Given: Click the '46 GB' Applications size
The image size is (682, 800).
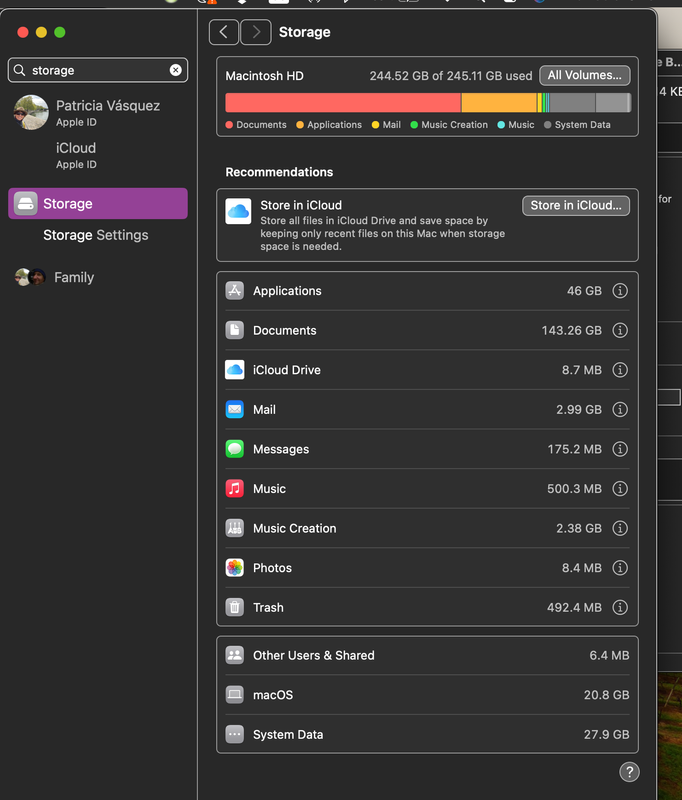Looking at the screenshot, I should click(584, 291).
